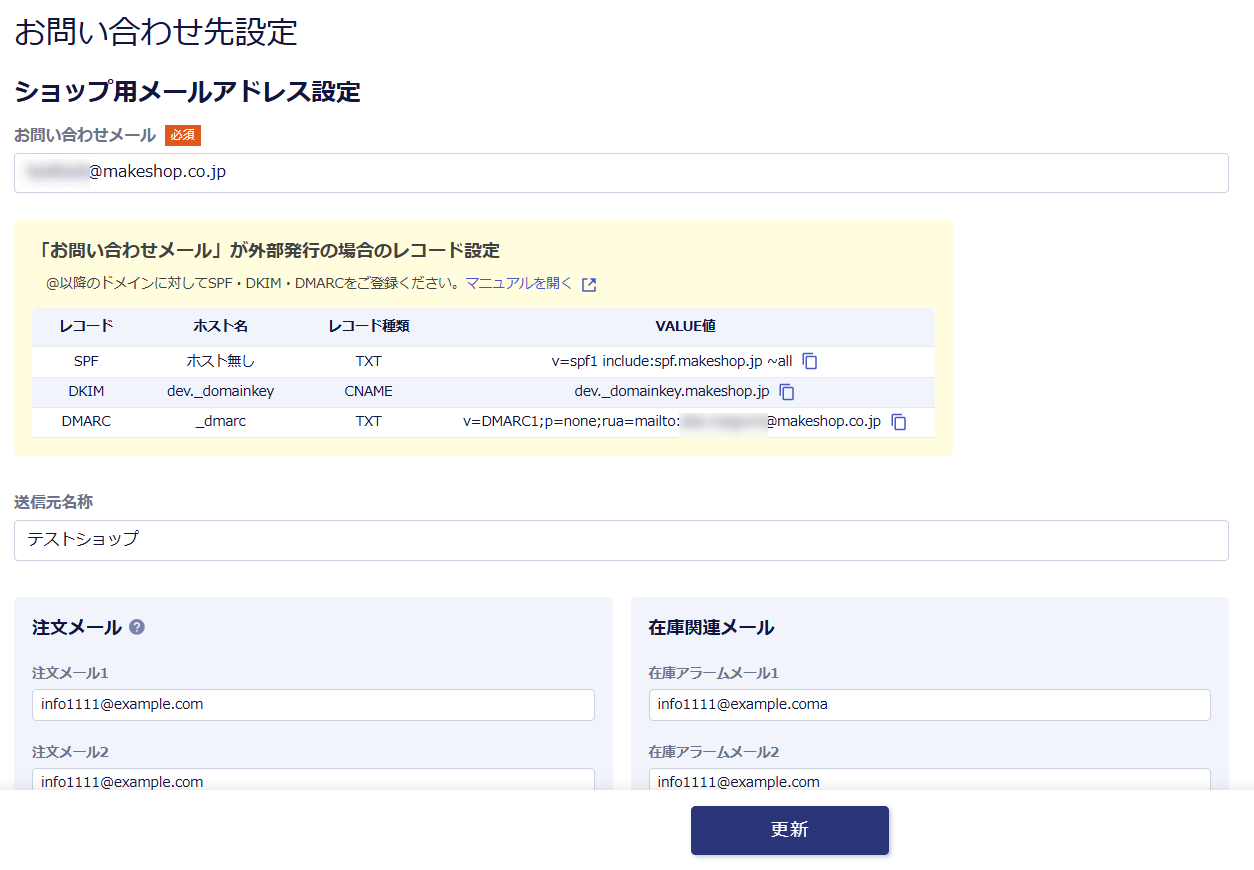
Task: Click into the 注文メール2 input field
Action: click(x=313, y=780)
